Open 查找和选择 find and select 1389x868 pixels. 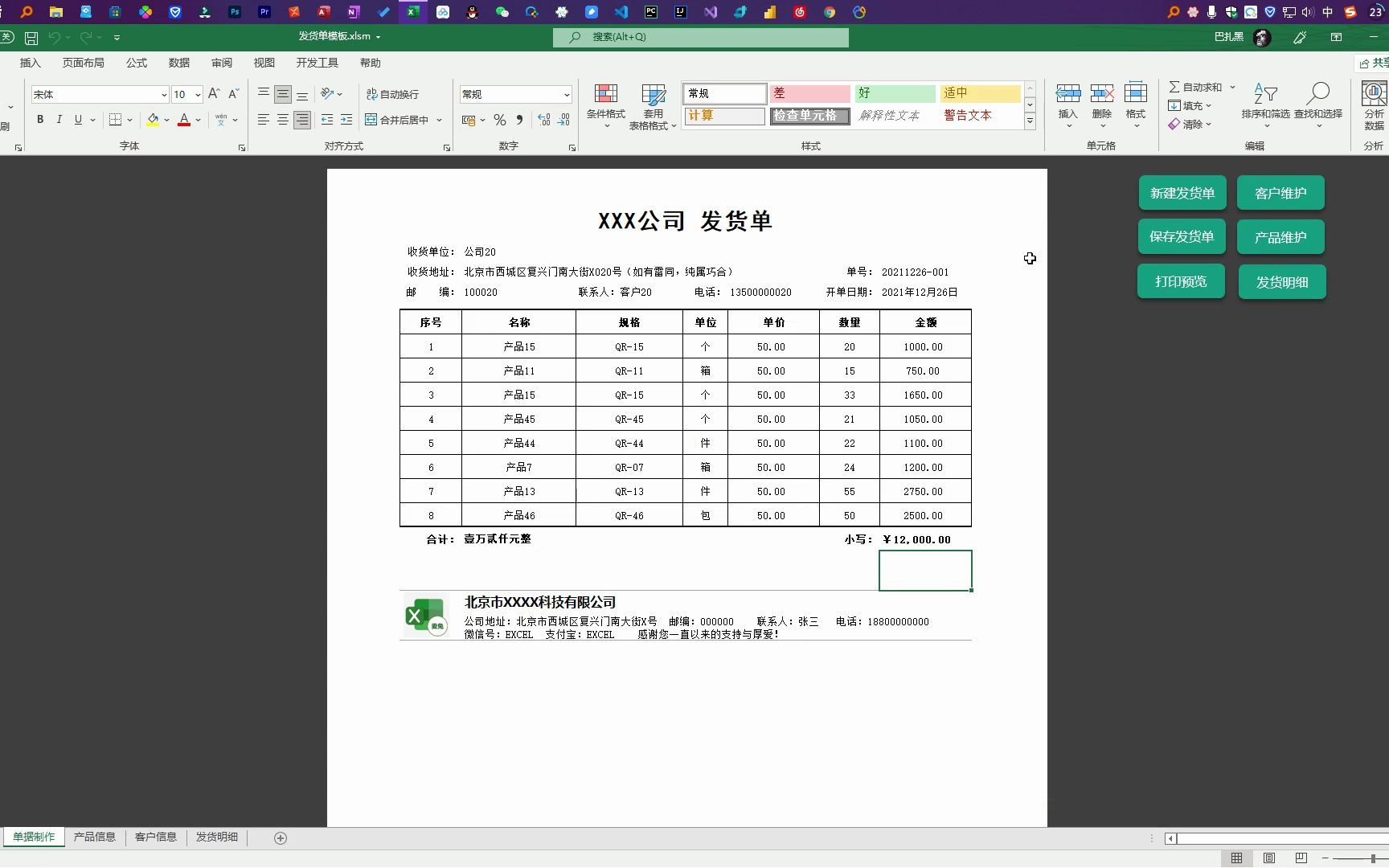(x=1318, y=104)
